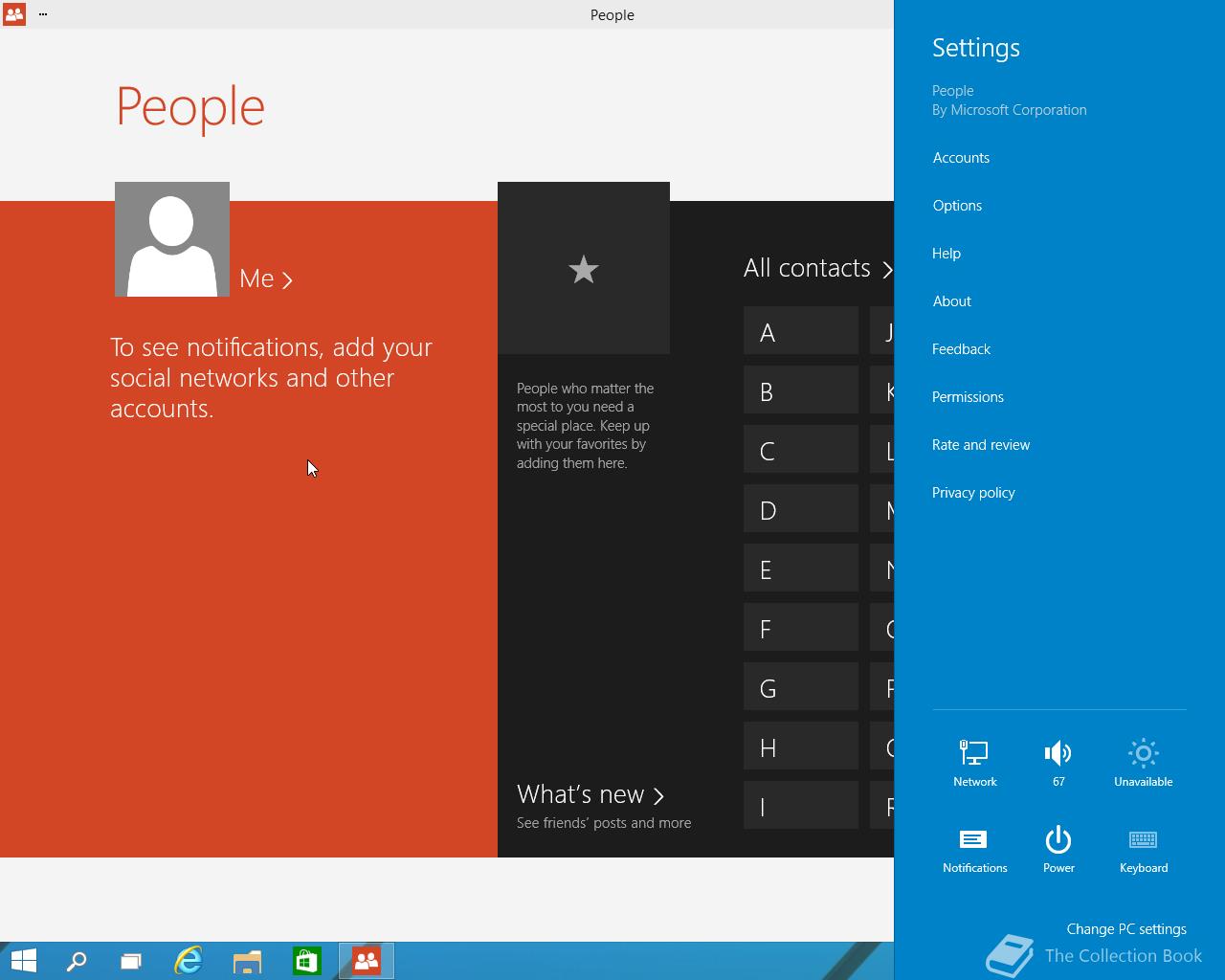
Task: Click the People app taskbar button
Action: [366, 961]
